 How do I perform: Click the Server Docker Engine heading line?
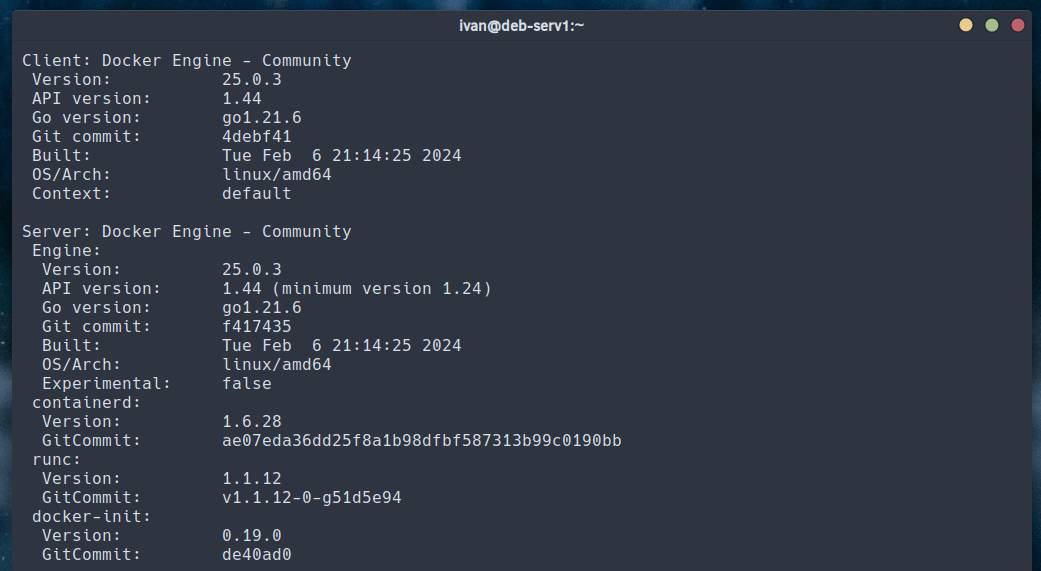(x=187, y=232)
